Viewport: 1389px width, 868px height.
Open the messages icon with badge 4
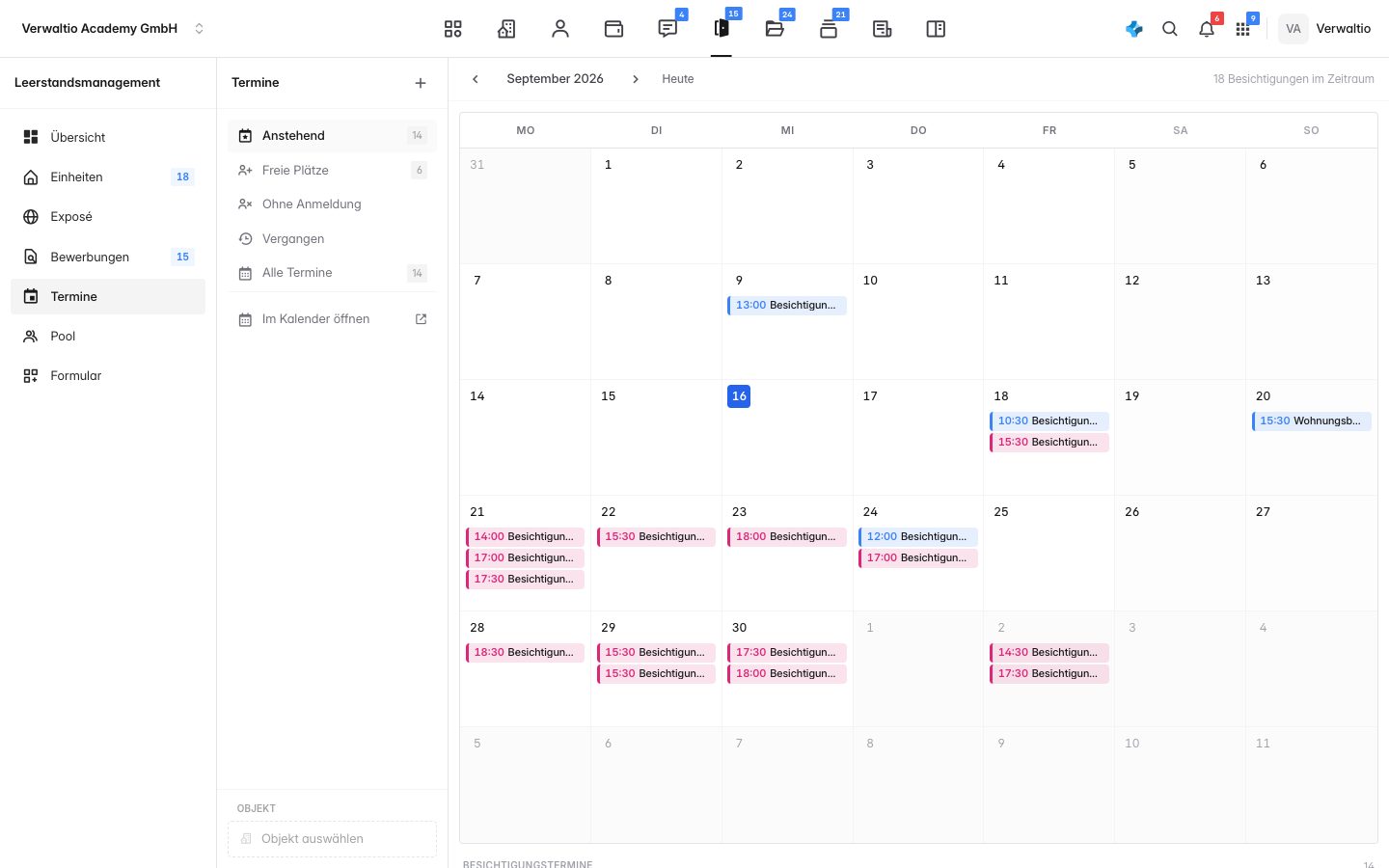667,29
